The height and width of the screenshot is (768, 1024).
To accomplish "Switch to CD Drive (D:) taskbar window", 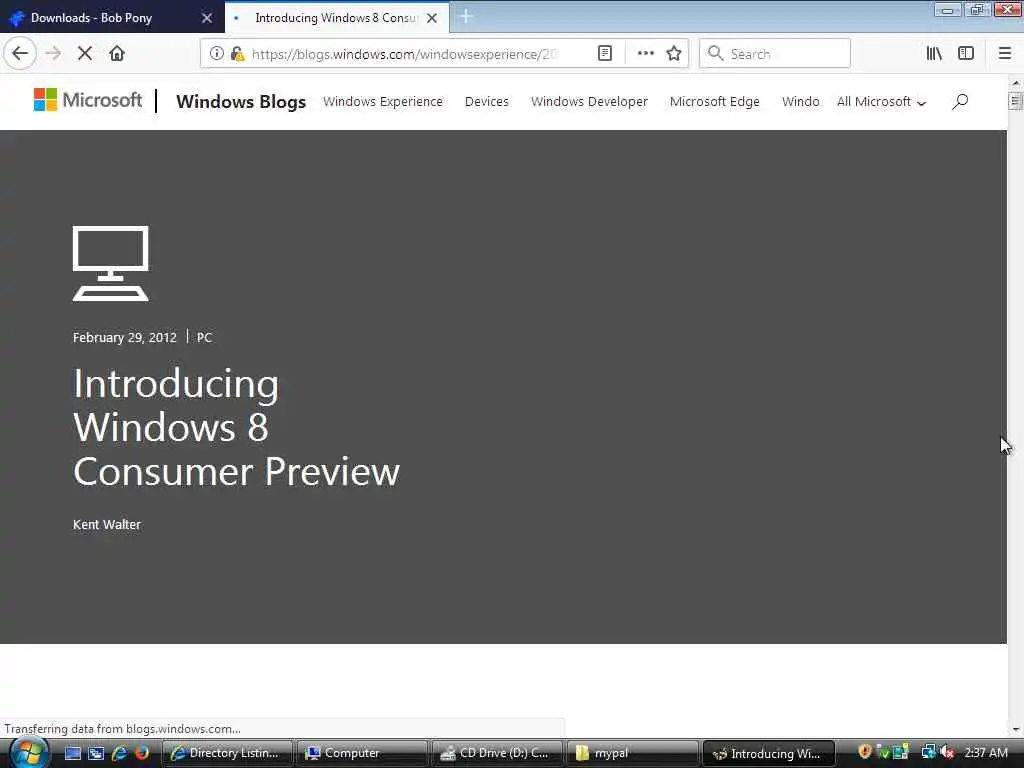I will pos(497,754).
